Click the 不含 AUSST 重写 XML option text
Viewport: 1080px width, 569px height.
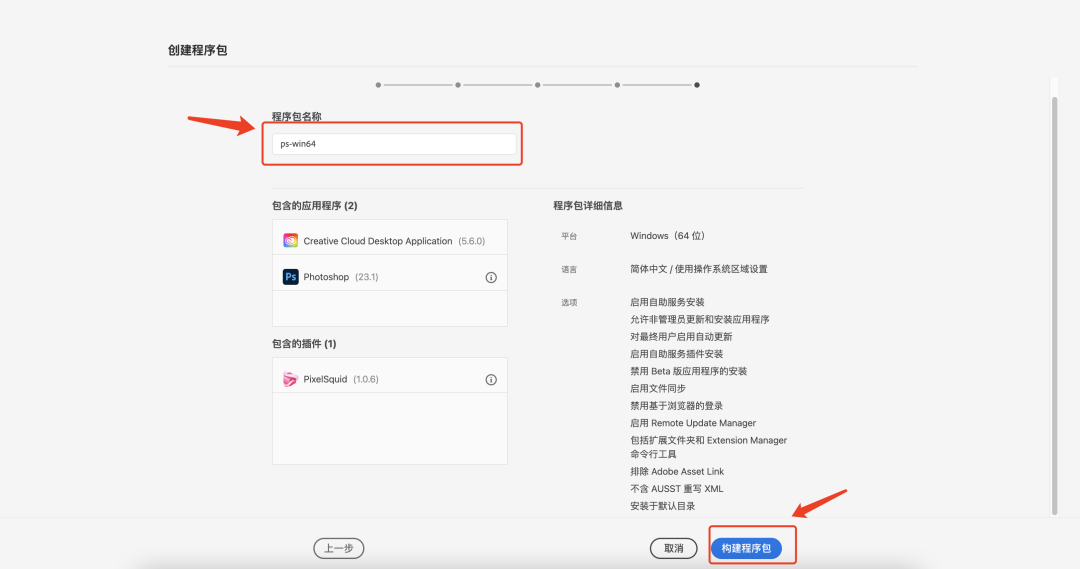[676, 489]
